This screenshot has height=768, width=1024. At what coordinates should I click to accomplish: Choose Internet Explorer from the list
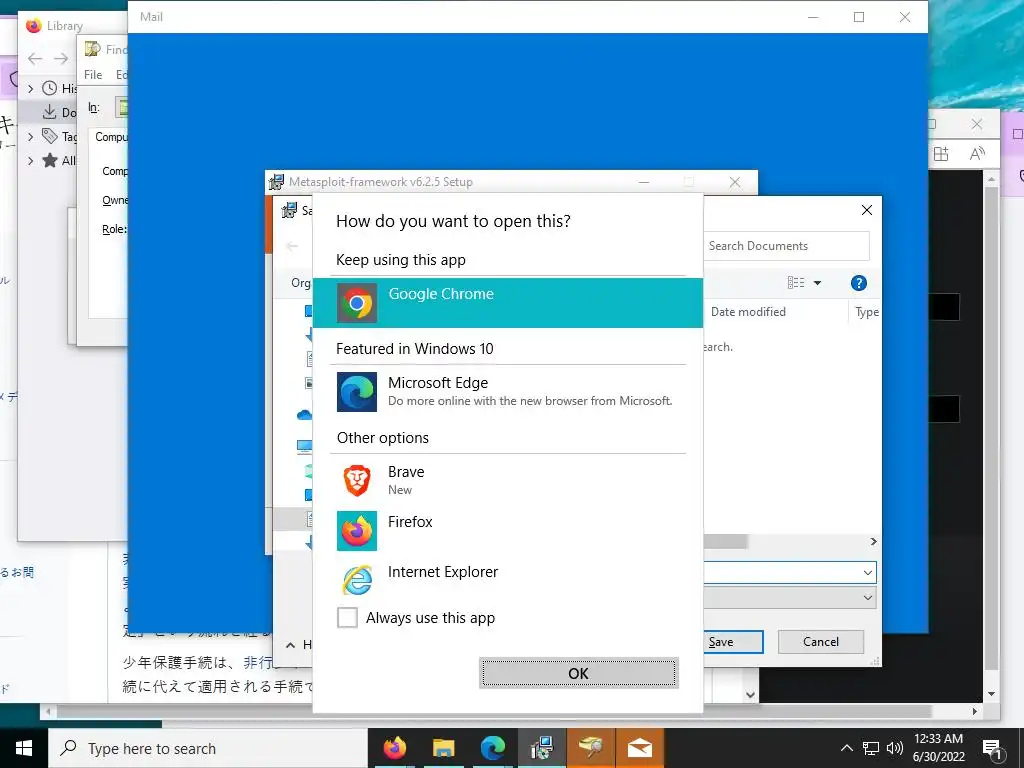click(507, 580)
